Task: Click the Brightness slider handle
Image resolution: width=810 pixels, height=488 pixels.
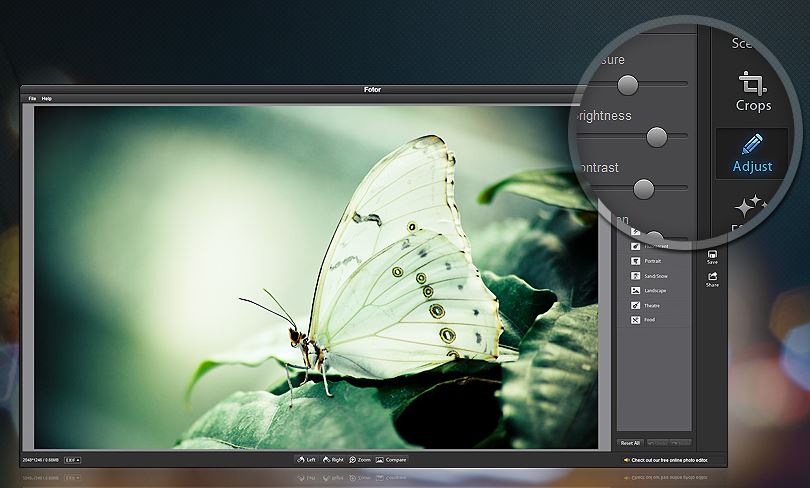Action: coord(657,136)
